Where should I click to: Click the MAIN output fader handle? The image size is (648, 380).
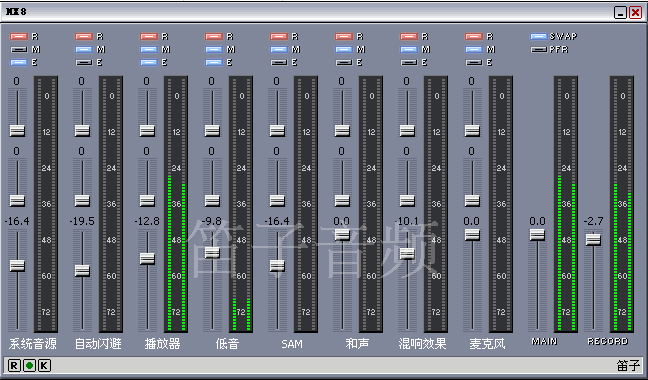tap(537, 235)
